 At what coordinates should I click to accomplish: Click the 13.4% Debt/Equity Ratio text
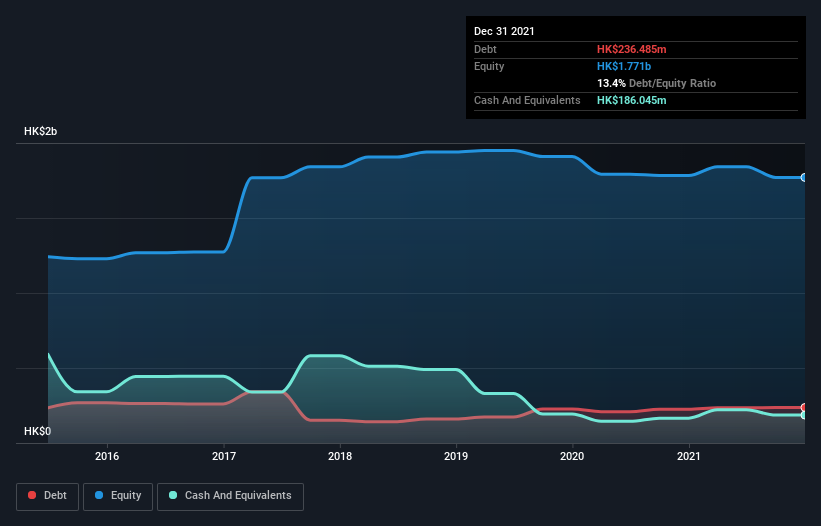coord(656,83)
